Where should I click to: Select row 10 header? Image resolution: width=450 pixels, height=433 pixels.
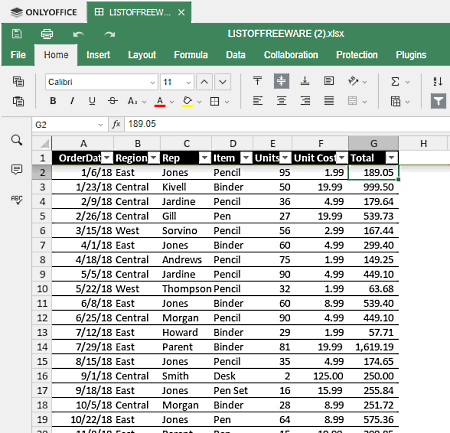click(x=42, y=289)
